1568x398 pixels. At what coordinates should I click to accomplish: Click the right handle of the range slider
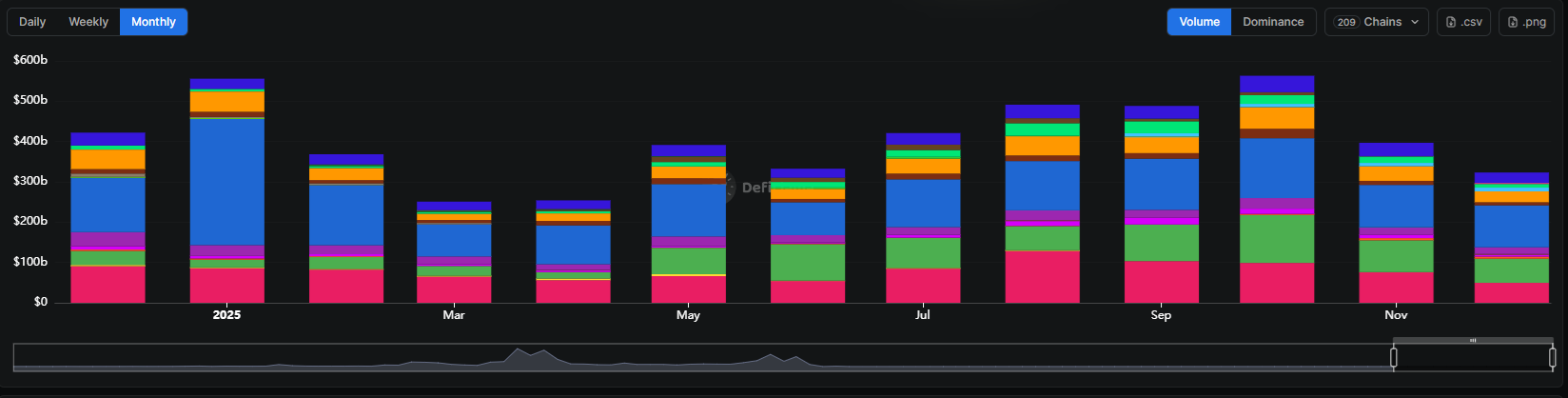[1552, 358]
